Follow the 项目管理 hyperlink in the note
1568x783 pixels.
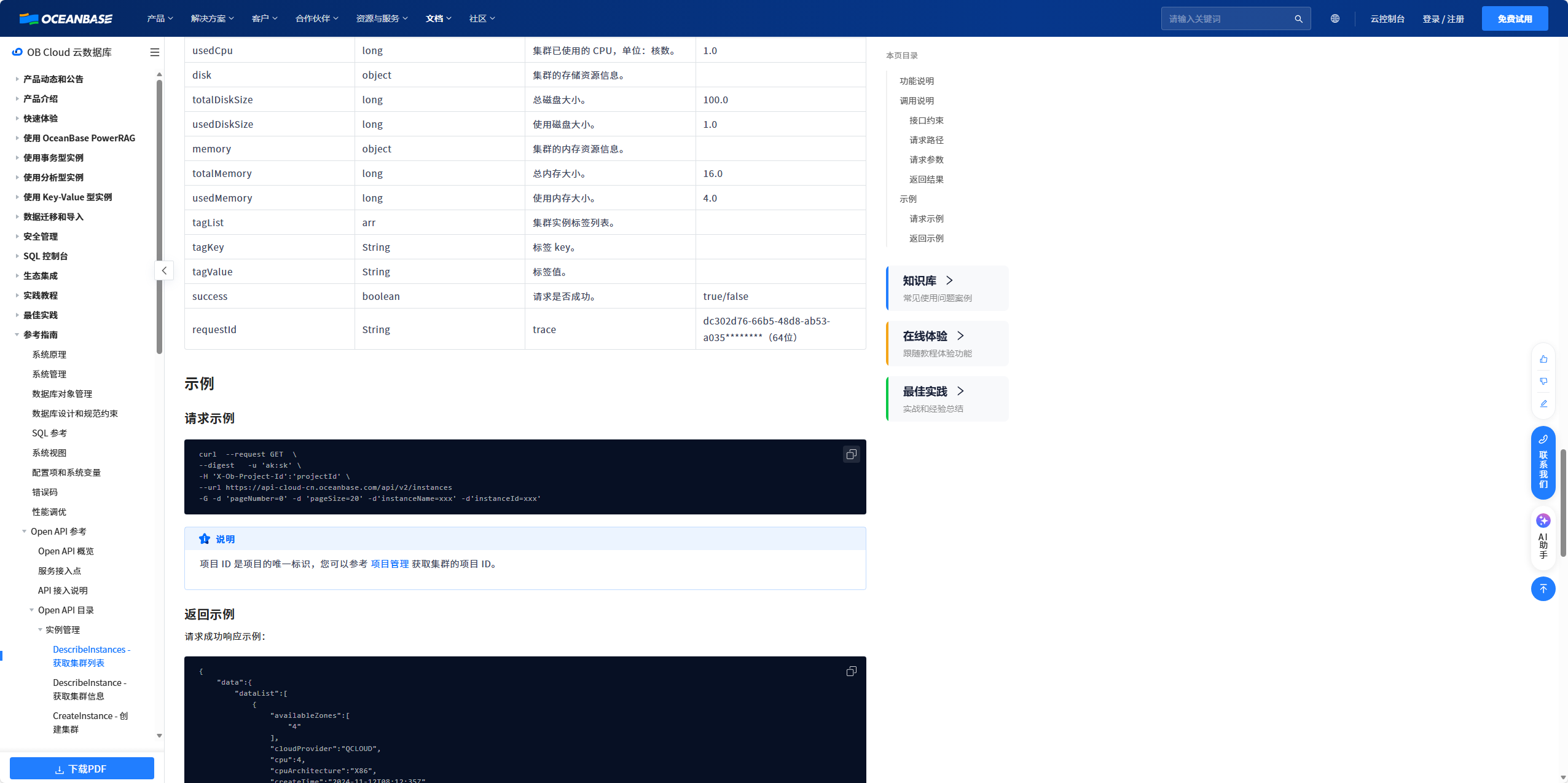[x=390, y=564]
